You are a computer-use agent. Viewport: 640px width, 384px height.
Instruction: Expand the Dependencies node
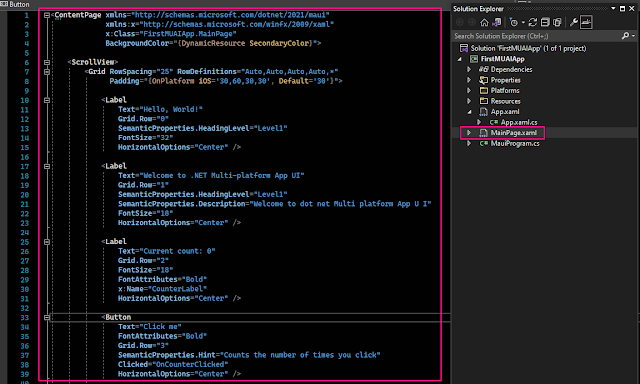[469, 69]
